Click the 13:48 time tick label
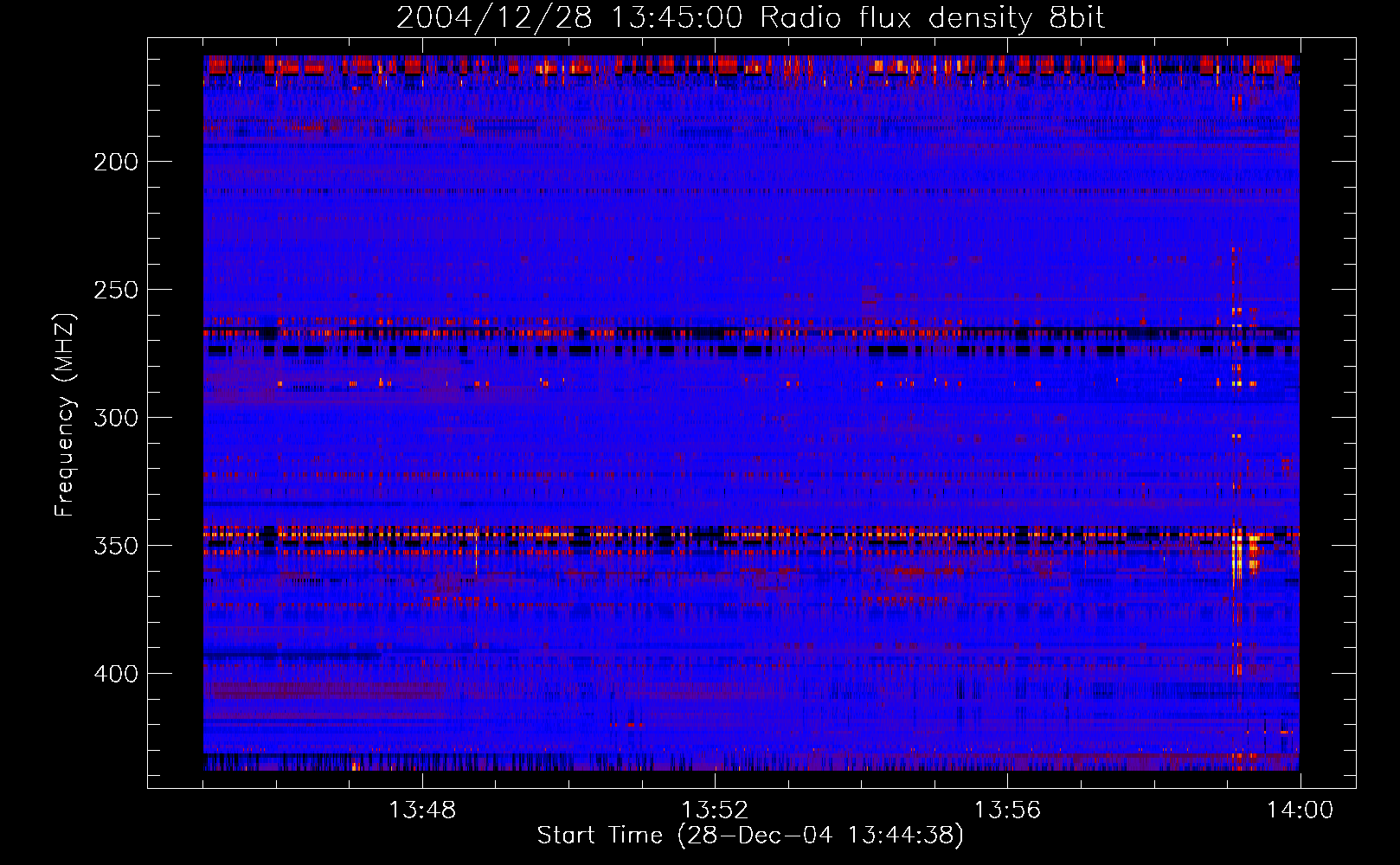 pyautogui.click(x=422, y=811)
